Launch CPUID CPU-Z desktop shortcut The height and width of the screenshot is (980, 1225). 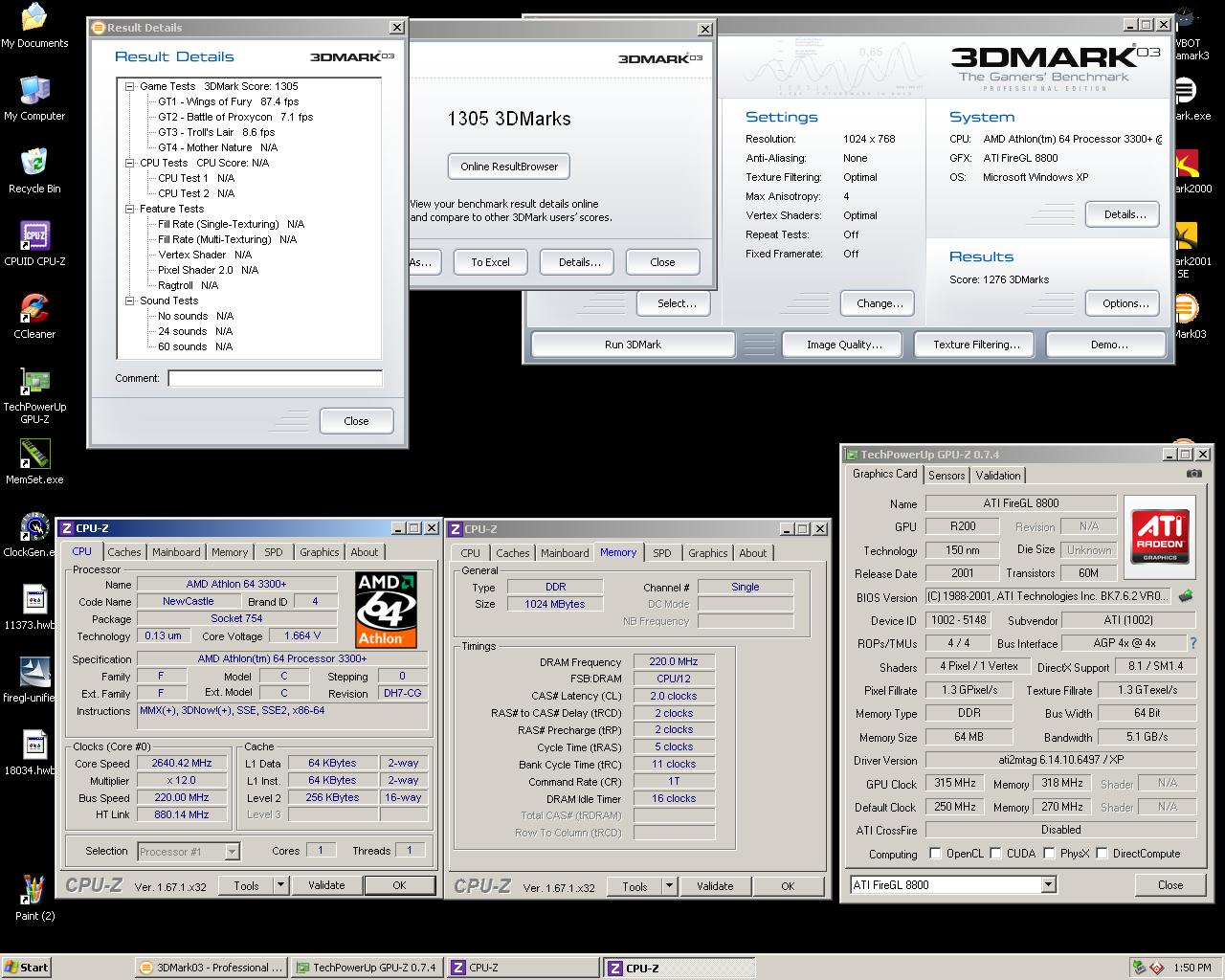pos(34,243)
